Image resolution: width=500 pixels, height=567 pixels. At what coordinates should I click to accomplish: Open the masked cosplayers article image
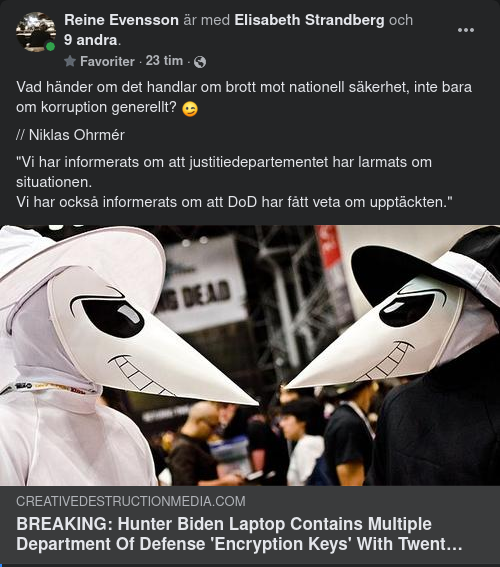click(x=250, y=355)
